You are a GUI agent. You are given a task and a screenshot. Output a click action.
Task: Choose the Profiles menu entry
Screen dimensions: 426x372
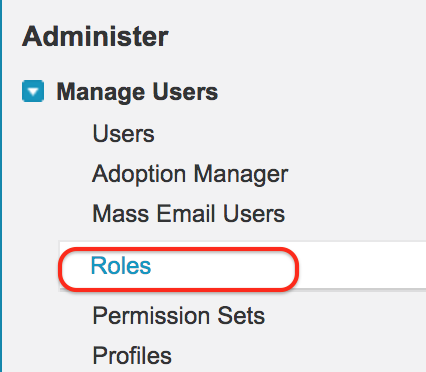coord(132,355)
